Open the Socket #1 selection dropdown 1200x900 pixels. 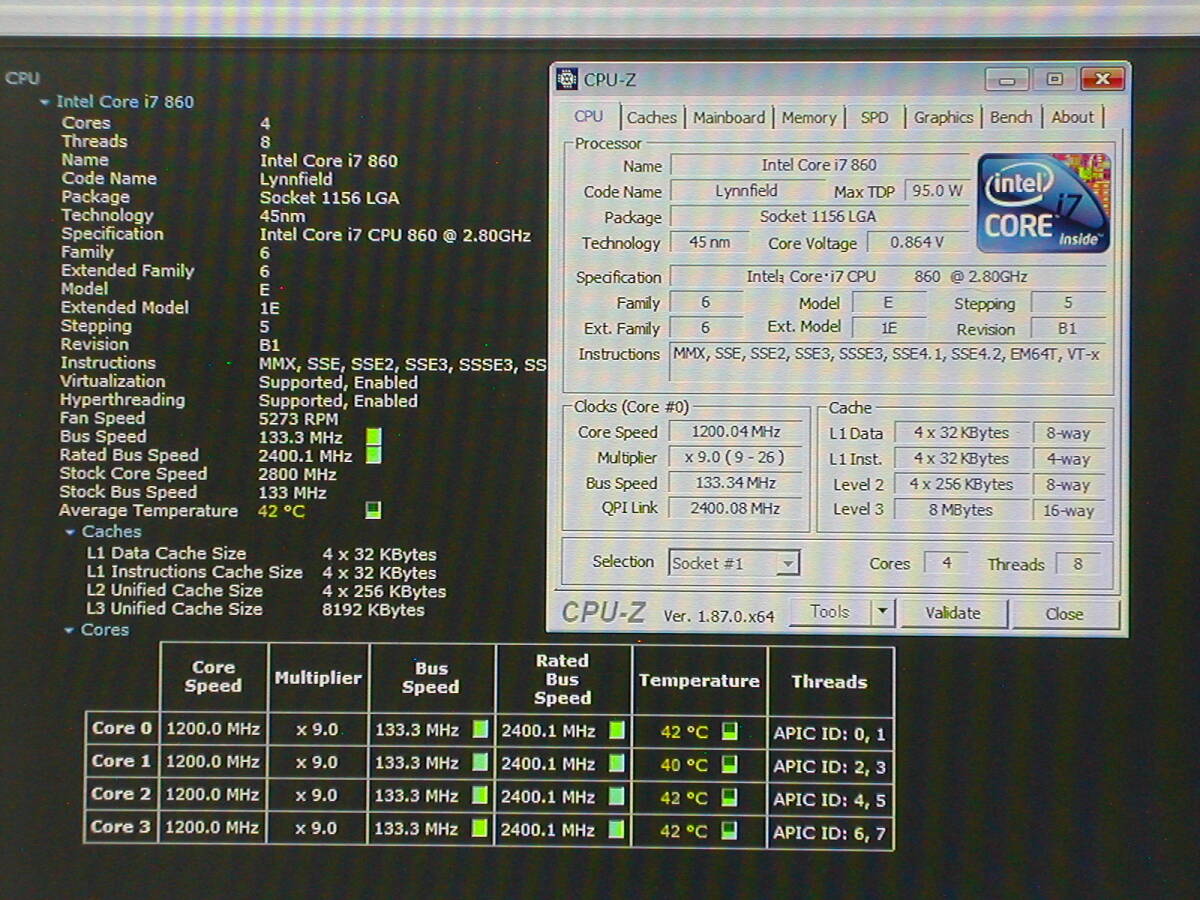pos(788,564)
